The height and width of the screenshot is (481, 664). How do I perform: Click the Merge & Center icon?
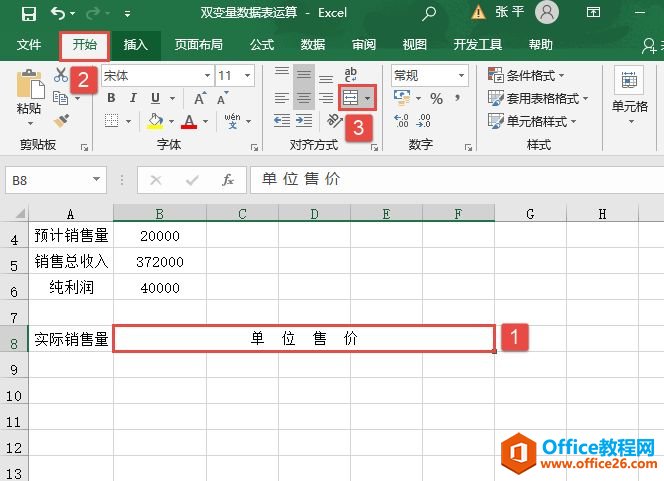tap(352, 98)
